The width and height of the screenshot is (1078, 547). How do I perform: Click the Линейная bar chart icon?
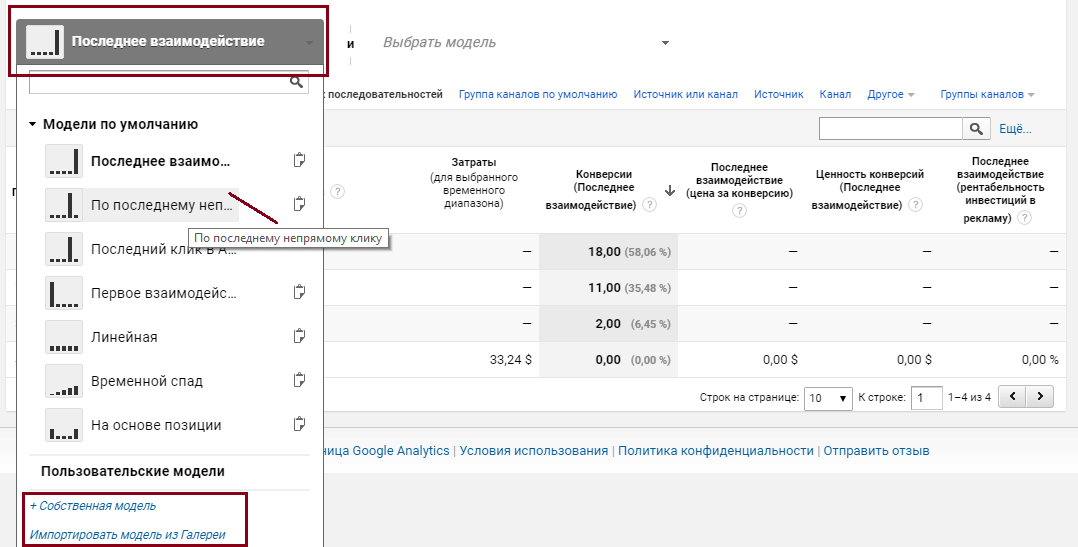tap(64, 337)
